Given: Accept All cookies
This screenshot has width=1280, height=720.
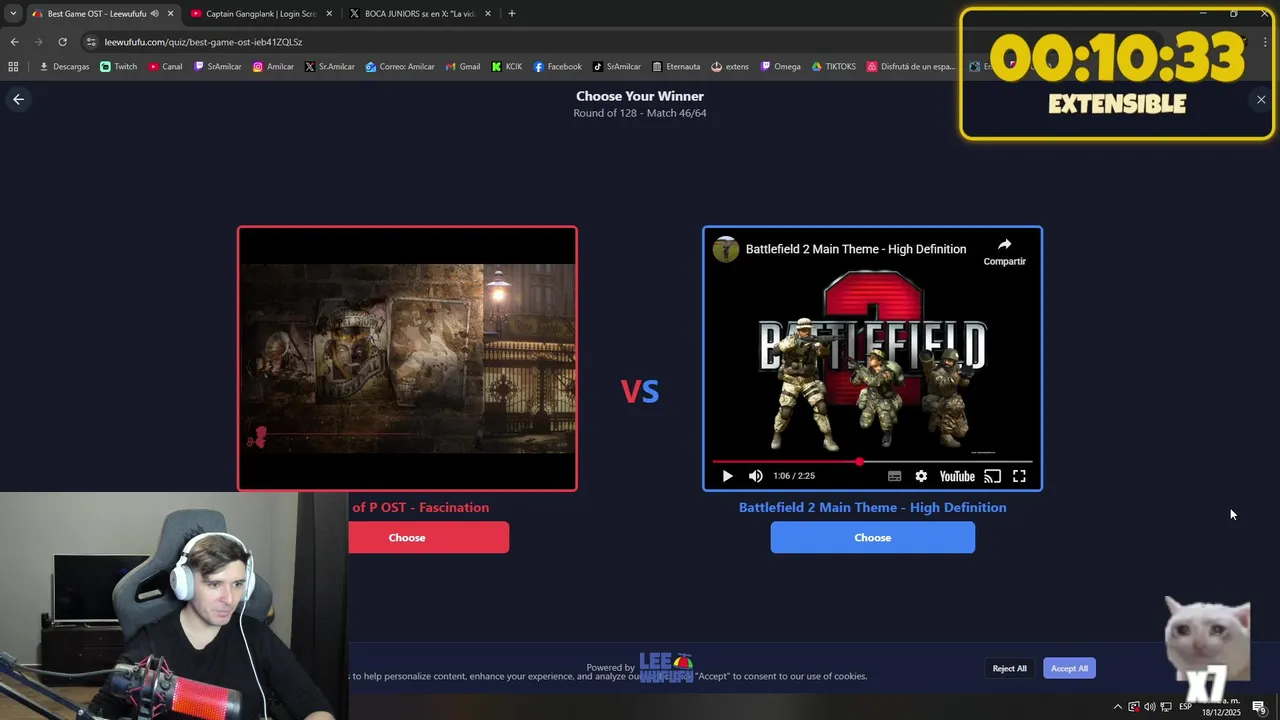Looking at the screenshot, I should click(1069, 668).
